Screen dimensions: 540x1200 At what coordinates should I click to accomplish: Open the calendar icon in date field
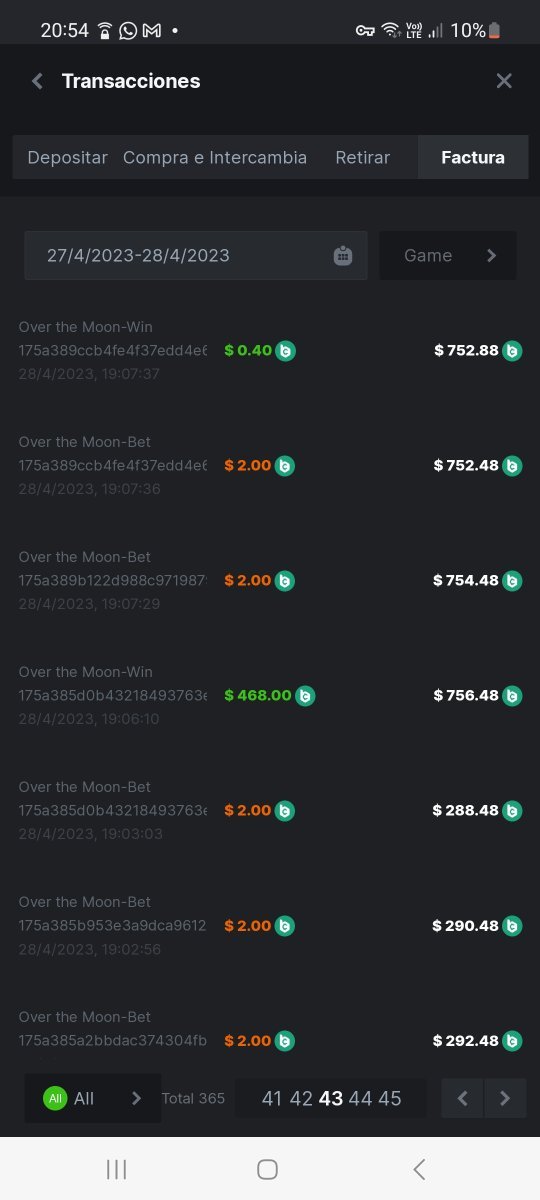pos(342,256)
